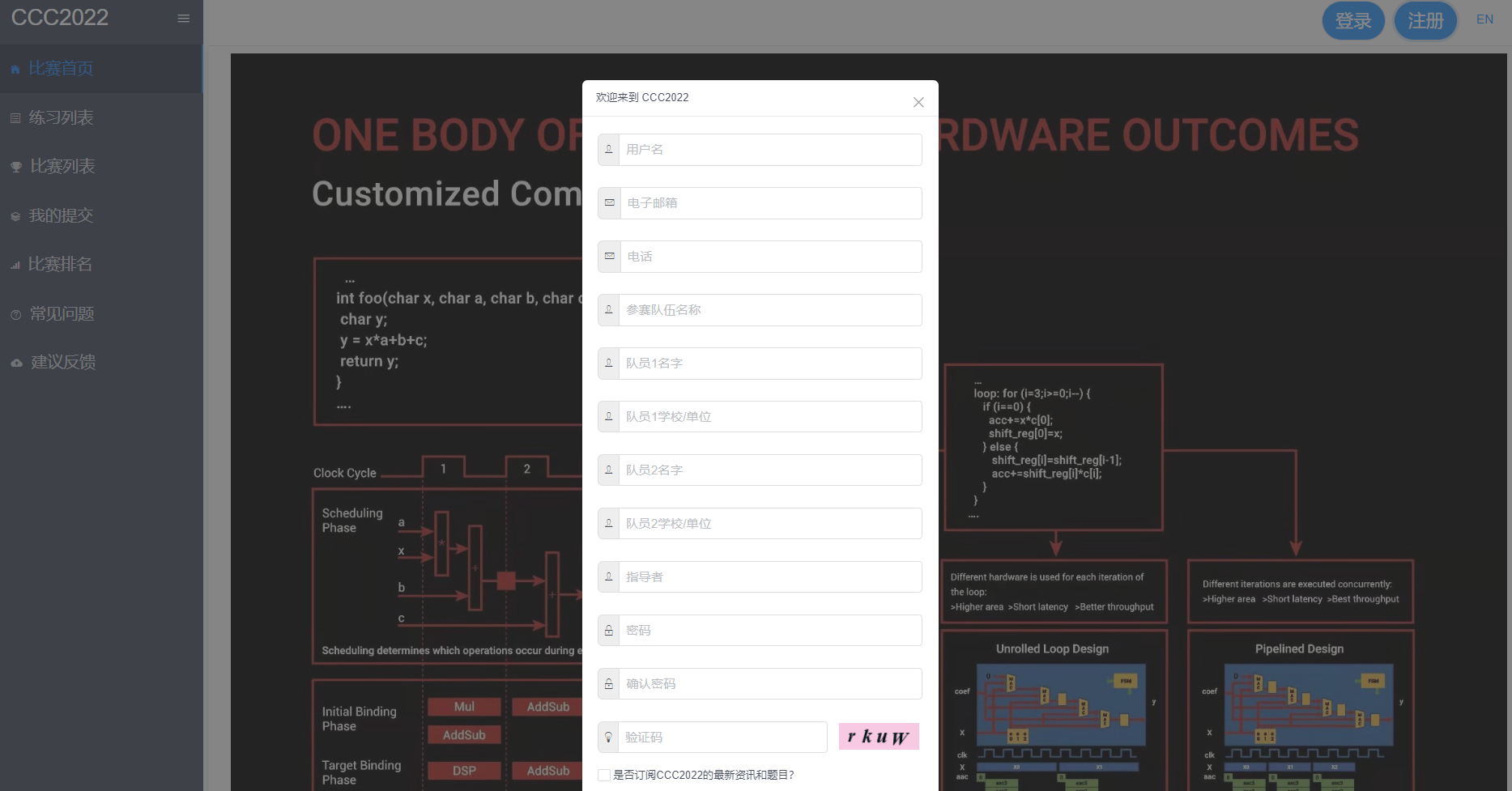Click the 注册 button in header
The image size is (1512, 791).
tap(1425, 20)
